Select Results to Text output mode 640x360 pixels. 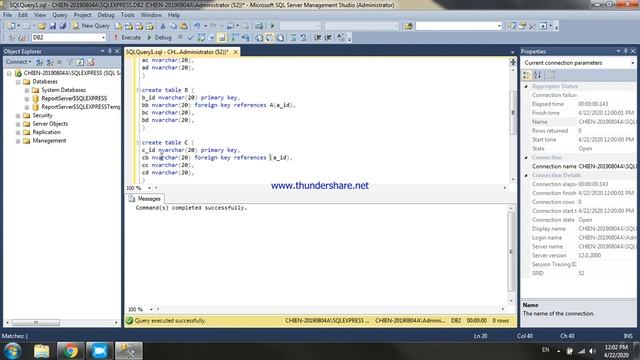pyautogui.click(x=259, y=38)
